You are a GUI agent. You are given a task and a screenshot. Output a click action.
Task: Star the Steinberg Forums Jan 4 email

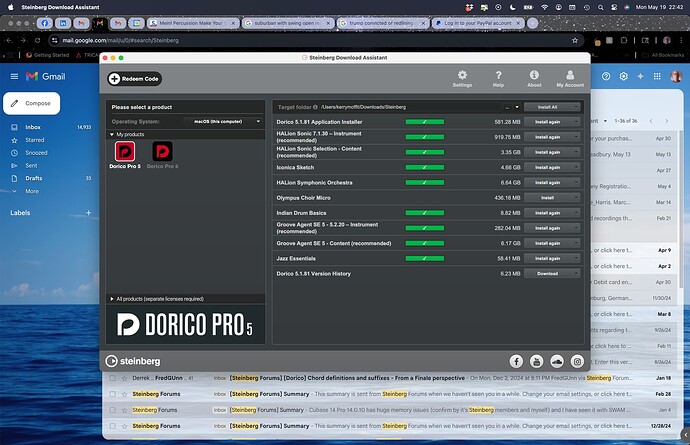(125, 410)
